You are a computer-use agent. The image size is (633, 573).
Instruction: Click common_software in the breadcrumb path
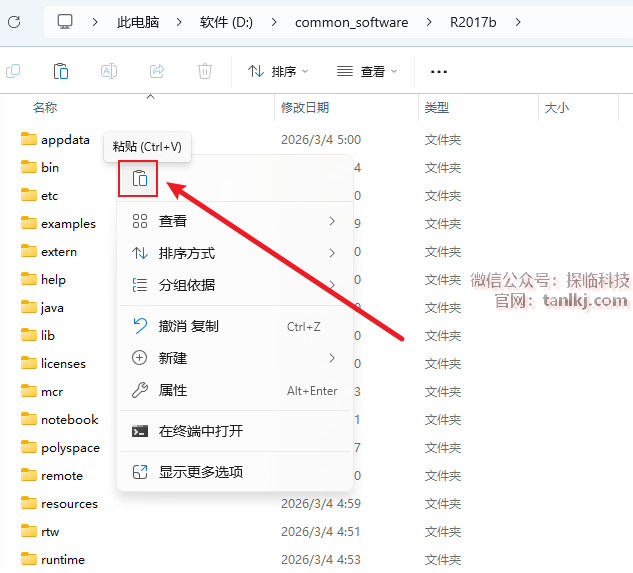(351, 22)
